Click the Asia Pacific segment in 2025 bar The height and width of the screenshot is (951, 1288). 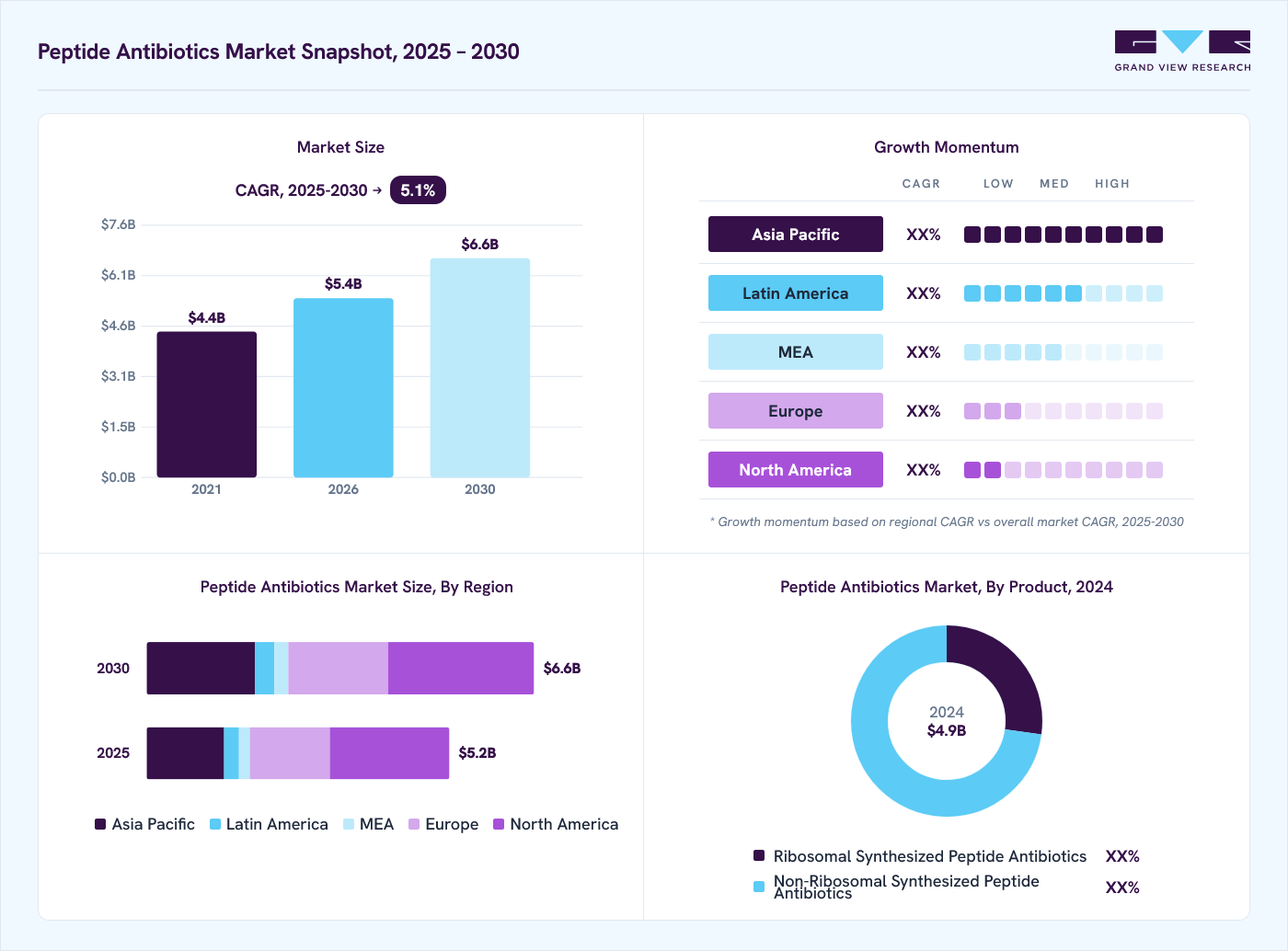[x=185, y=753]
